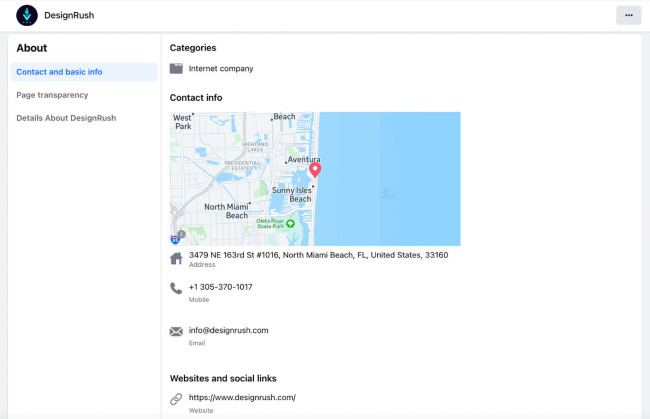
Task: Click the Websites and social links heading
Action: pyautogui.click(x=223, y=378)
